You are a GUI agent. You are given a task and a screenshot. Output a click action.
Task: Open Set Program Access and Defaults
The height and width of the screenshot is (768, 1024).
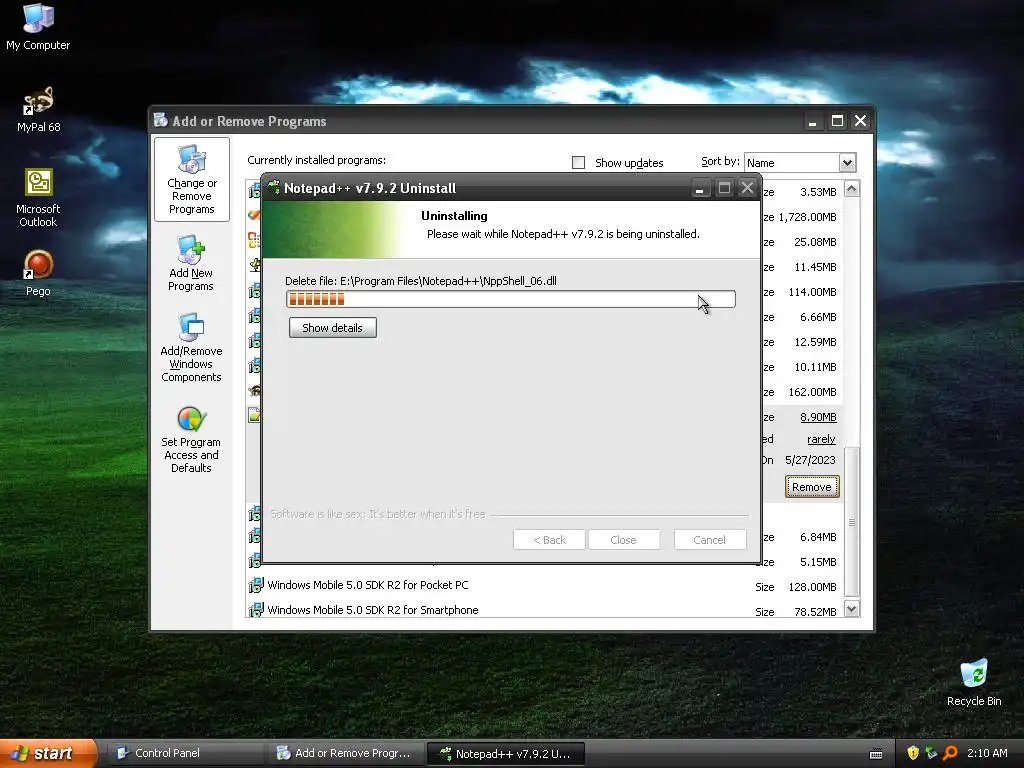click(191, 440)
